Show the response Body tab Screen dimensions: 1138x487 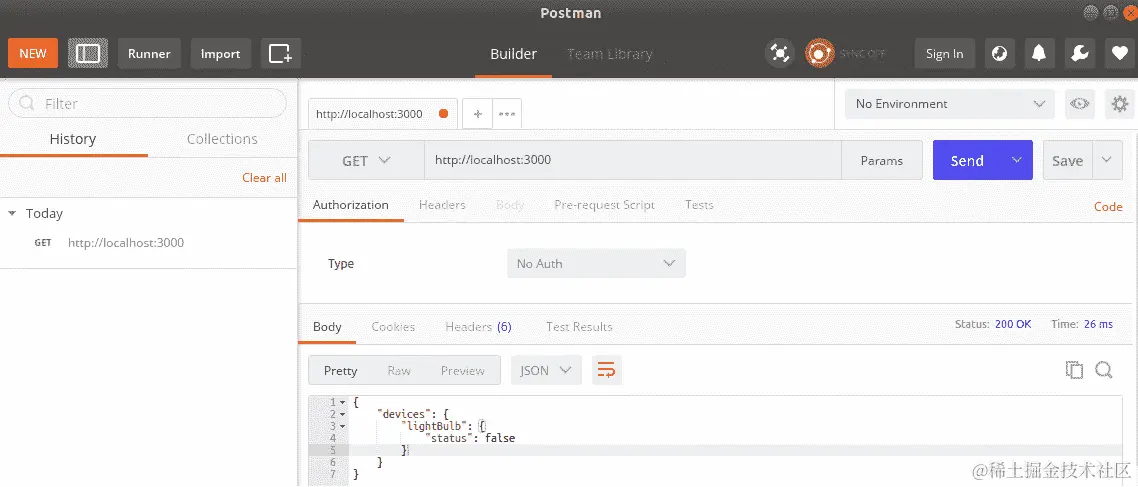327,327
